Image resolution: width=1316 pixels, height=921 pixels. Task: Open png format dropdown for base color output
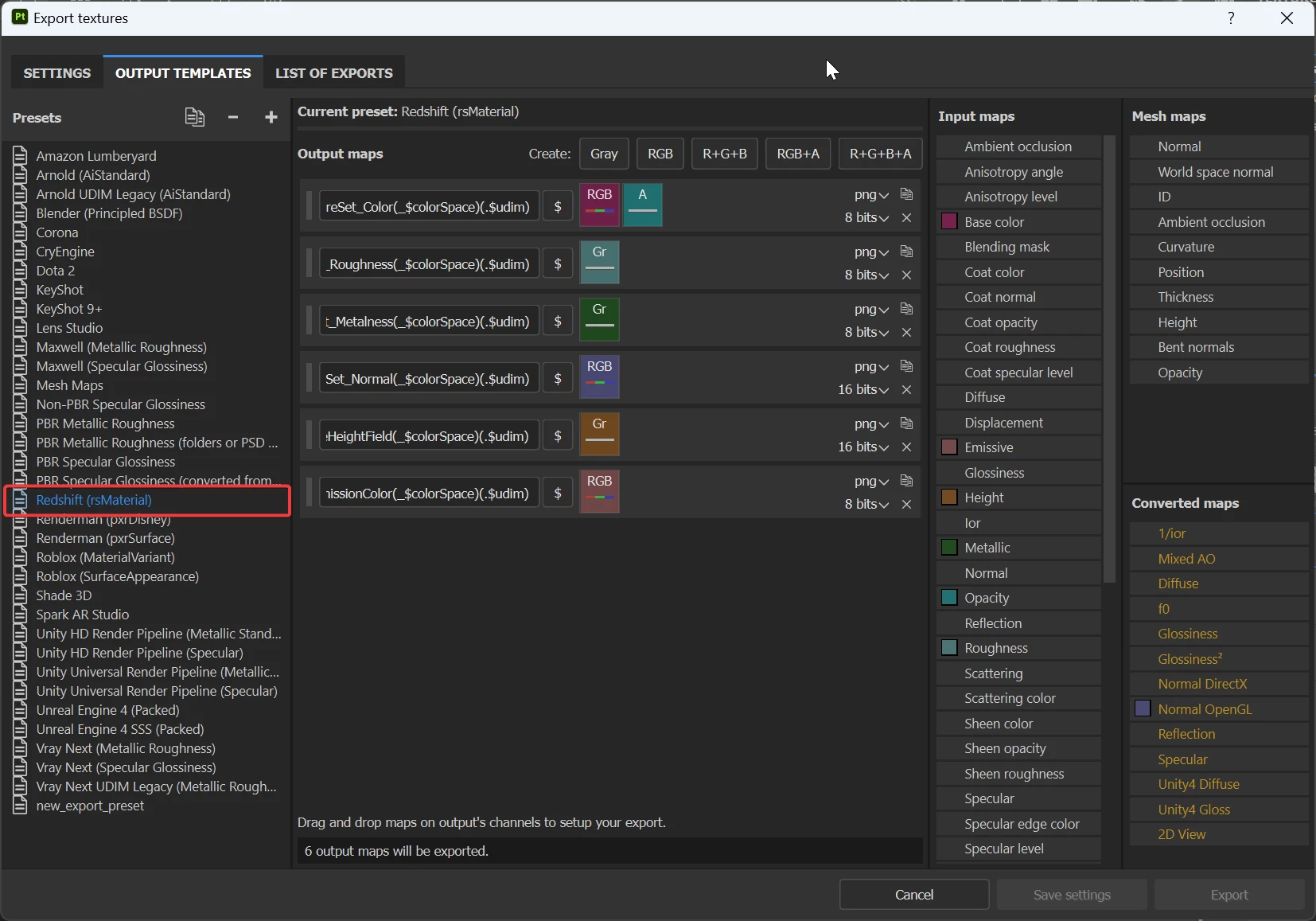click(871, 195)
